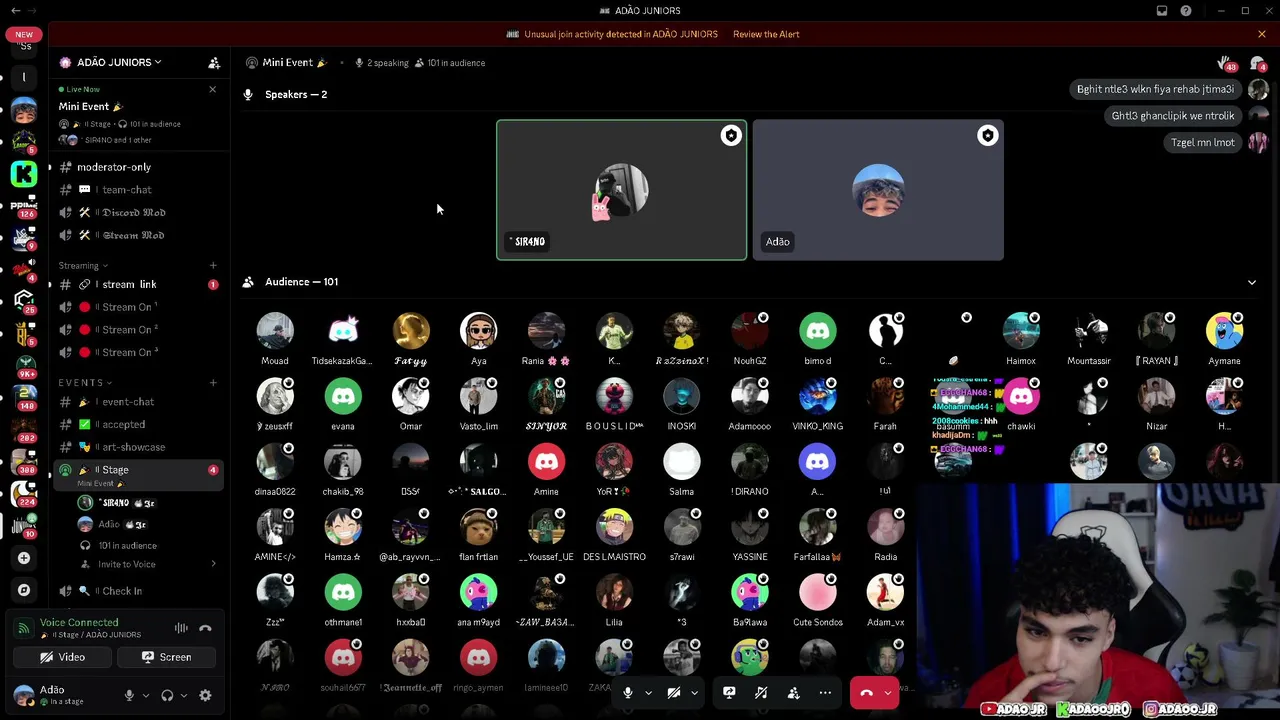
Task: Click the Review the Alert link
Action: click(766, 34)
